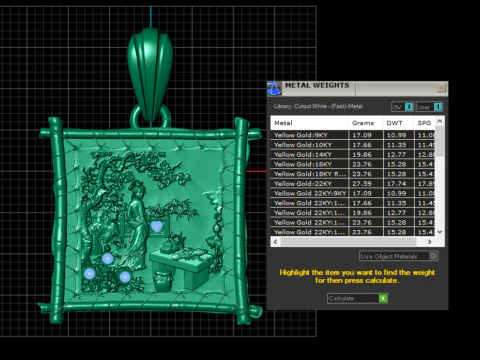Click the Library: Cutout White - (Fast)-Metal label

(318, 106)
